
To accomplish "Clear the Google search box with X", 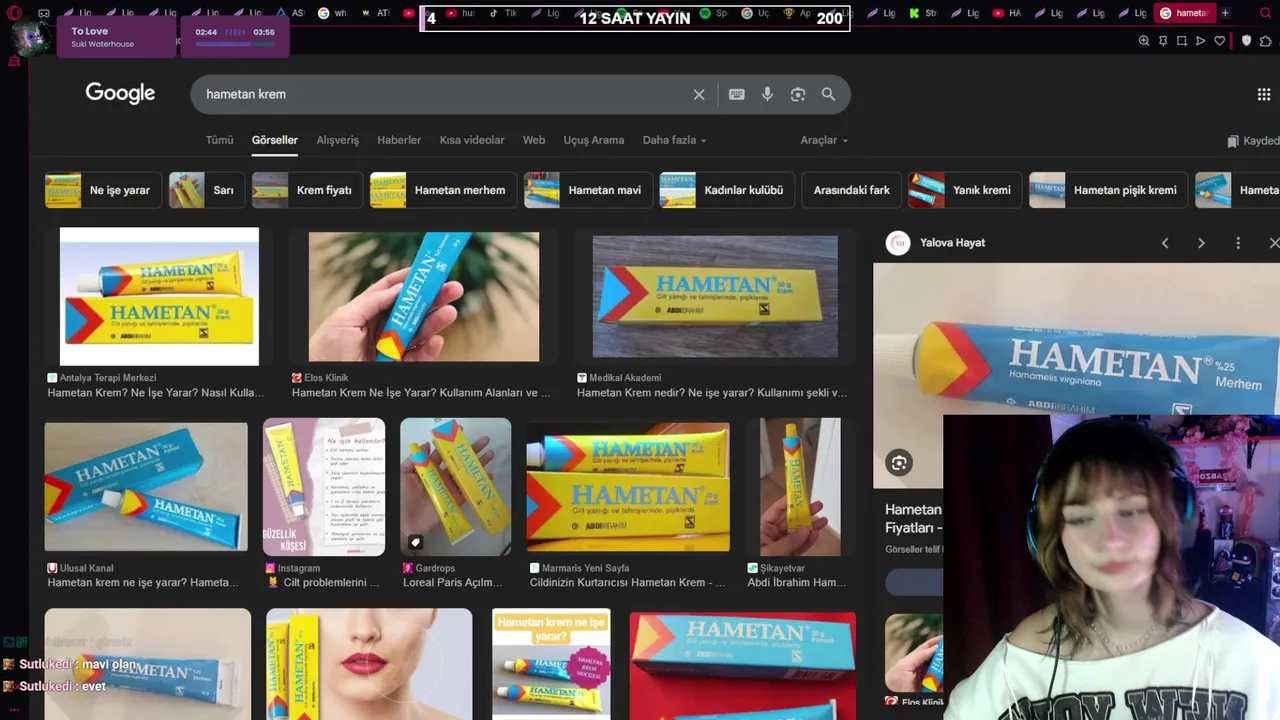I will [x=699, y=94].
